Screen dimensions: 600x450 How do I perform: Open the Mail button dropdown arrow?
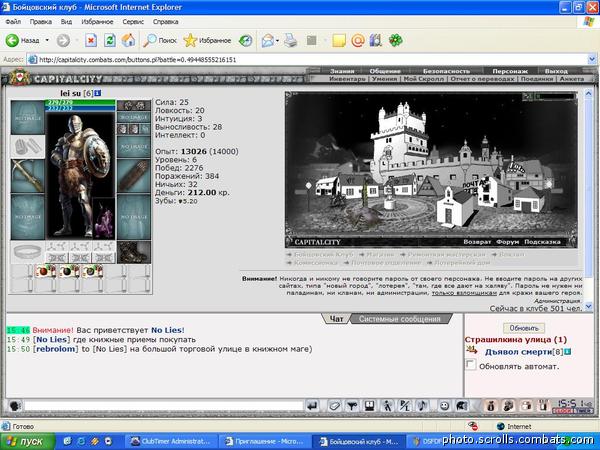(277, 40)
